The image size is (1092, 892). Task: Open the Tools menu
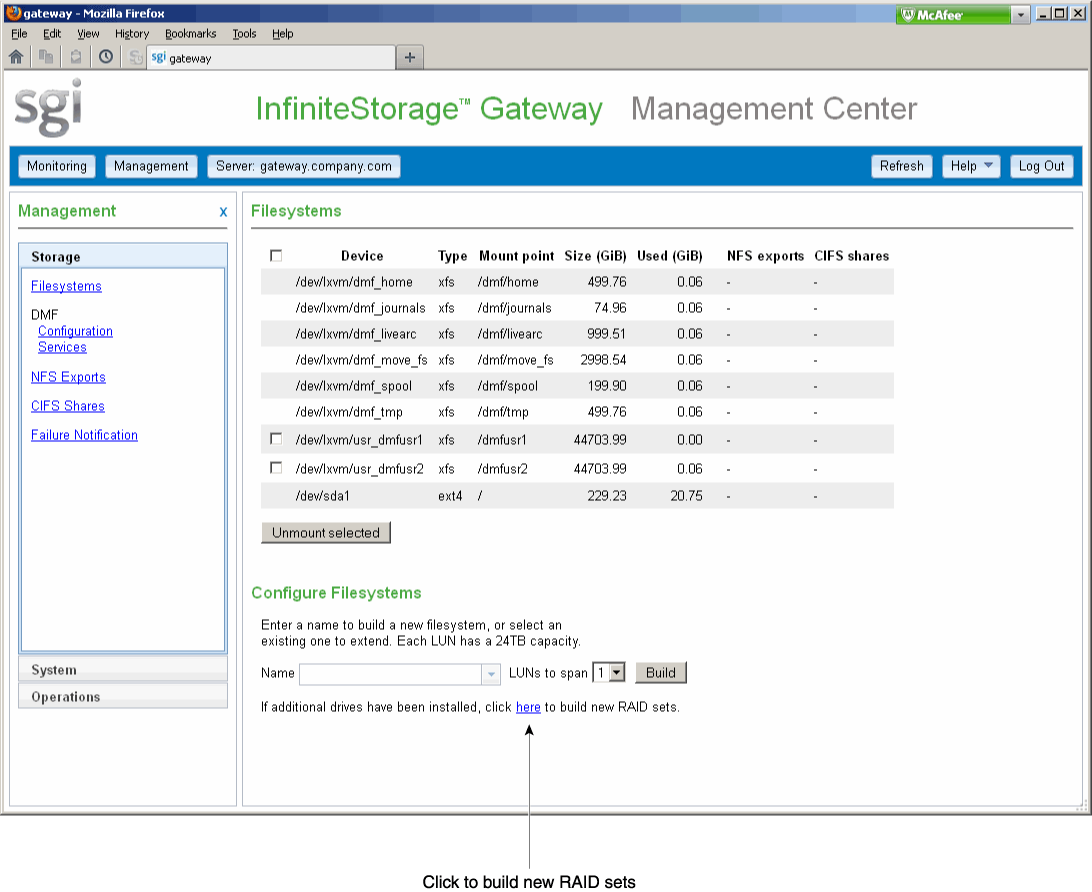click(x=244, y=33)
